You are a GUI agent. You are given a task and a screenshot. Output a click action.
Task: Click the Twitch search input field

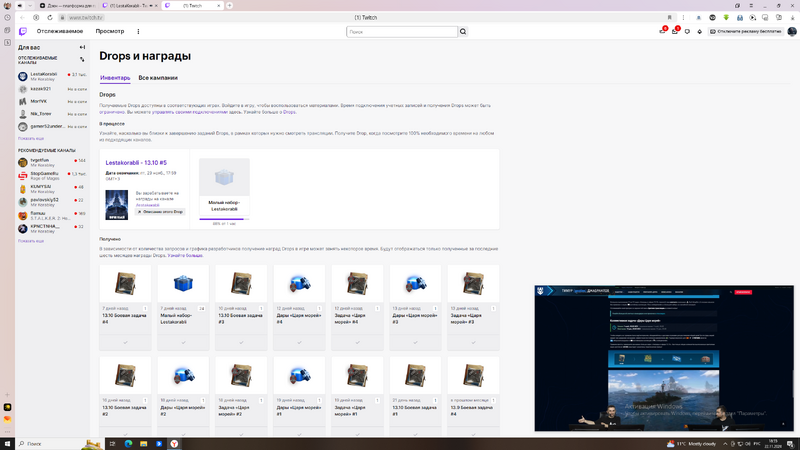[x=402, y=32]
